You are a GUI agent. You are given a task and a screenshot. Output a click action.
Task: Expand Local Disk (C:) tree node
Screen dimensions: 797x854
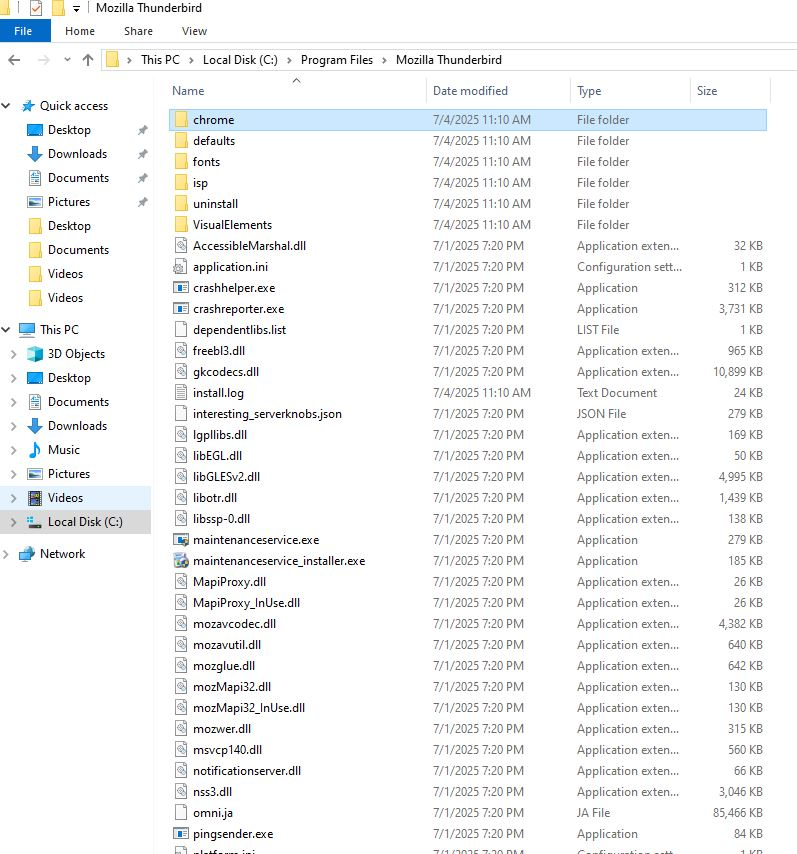pyautogui.click(x=14, y=522)
